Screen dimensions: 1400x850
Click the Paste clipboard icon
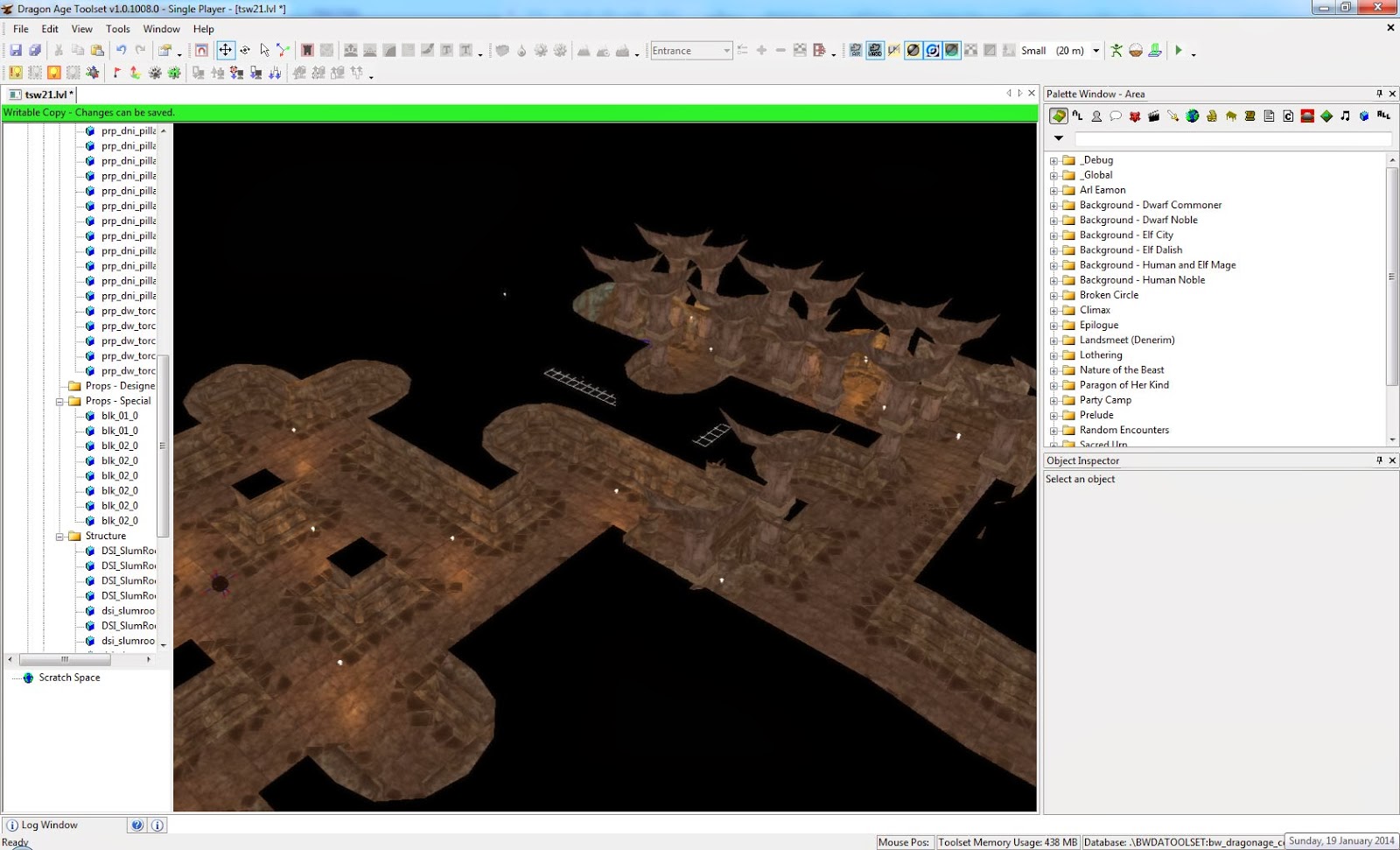97,51
